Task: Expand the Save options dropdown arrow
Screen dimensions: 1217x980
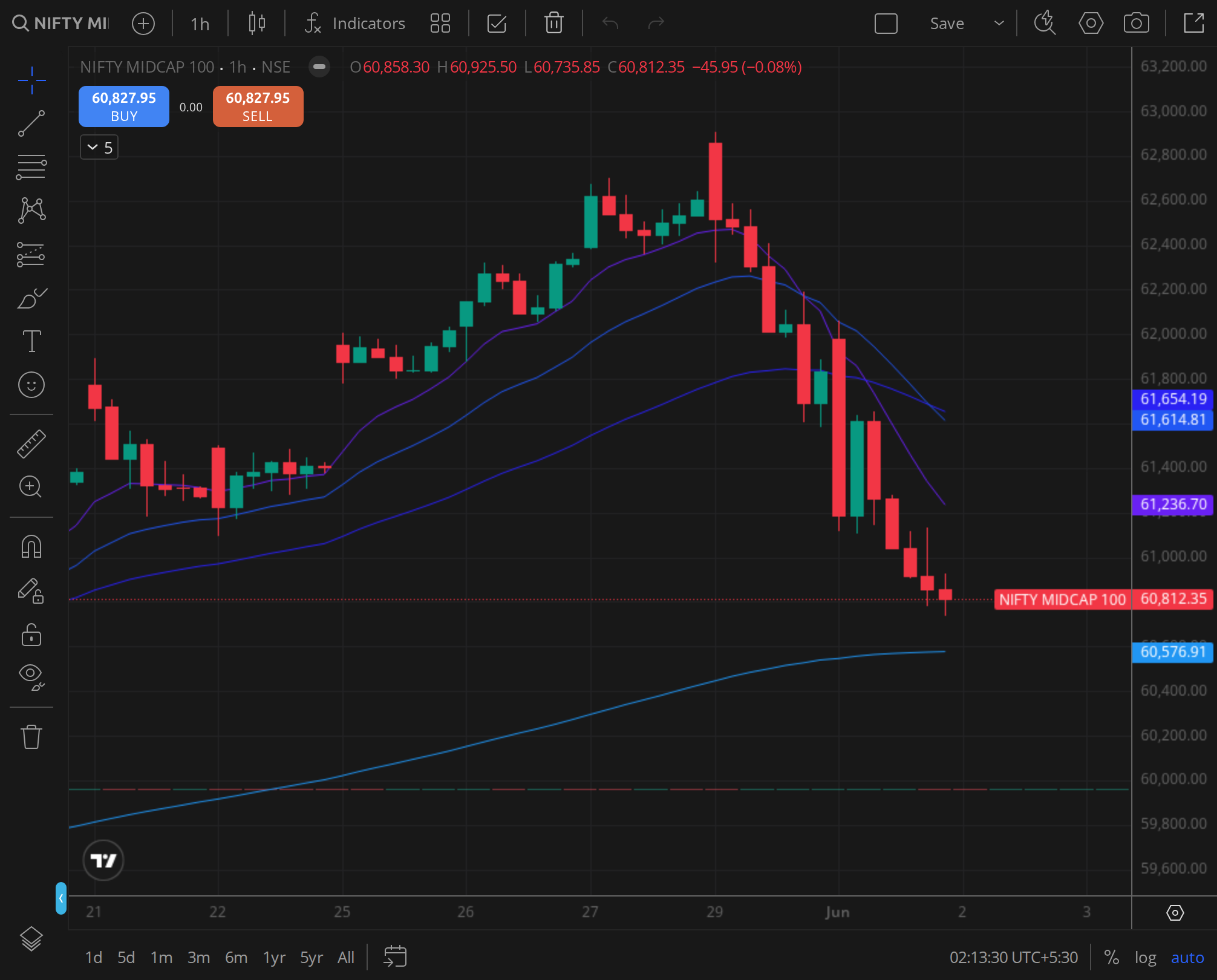Action: click(999, 24)
